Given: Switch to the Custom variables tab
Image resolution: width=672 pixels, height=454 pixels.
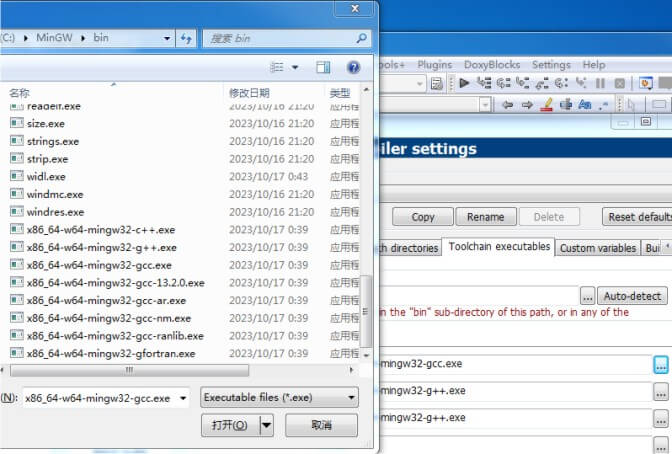Looking at the screenshot, I should pos(598,248).
